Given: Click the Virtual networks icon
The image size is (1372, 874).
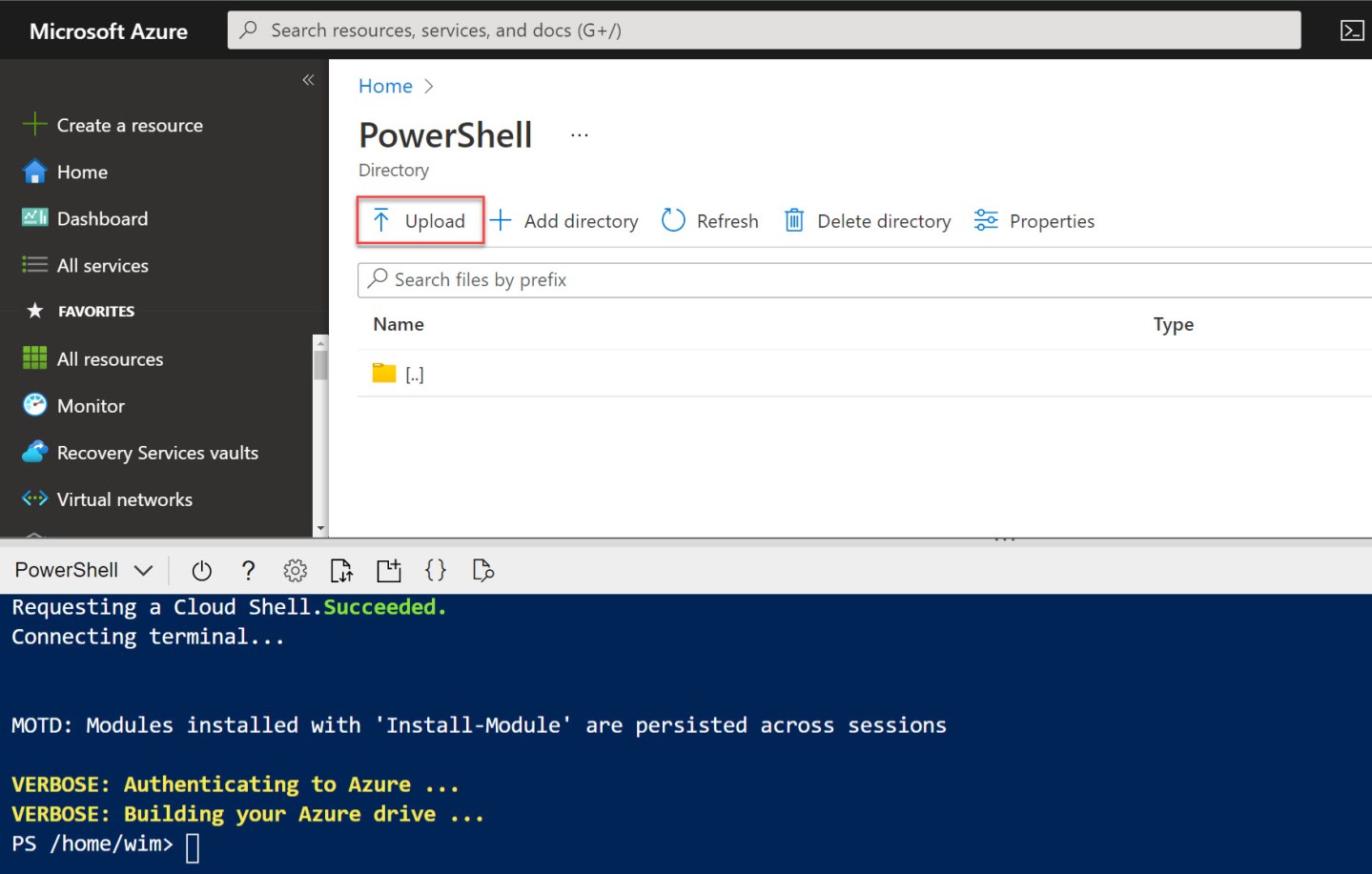Looking at the screenshot, I should click(x=34, y=498).
